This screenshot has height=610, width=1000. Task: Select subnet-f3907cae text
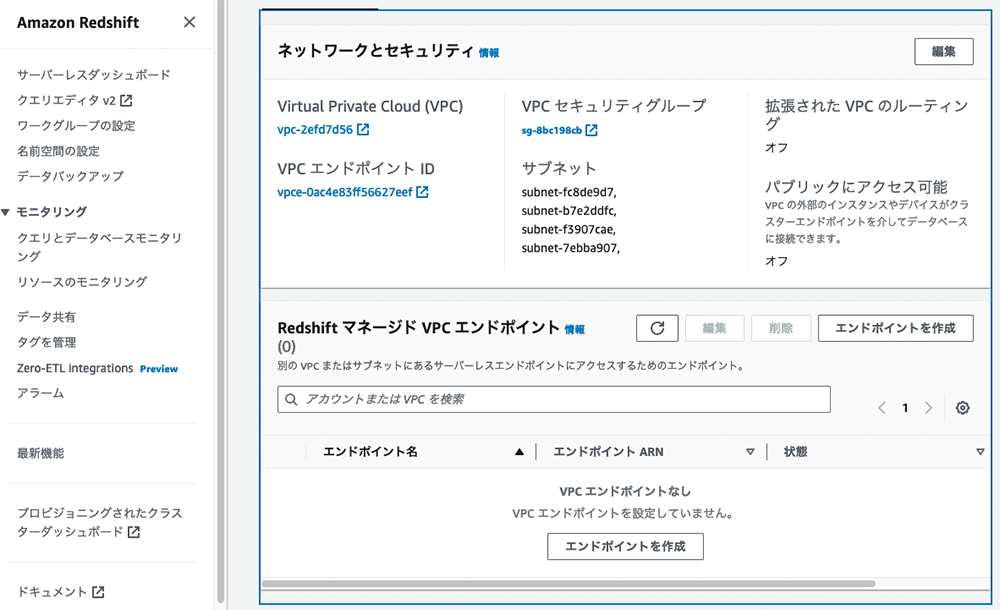click(568, 229)
